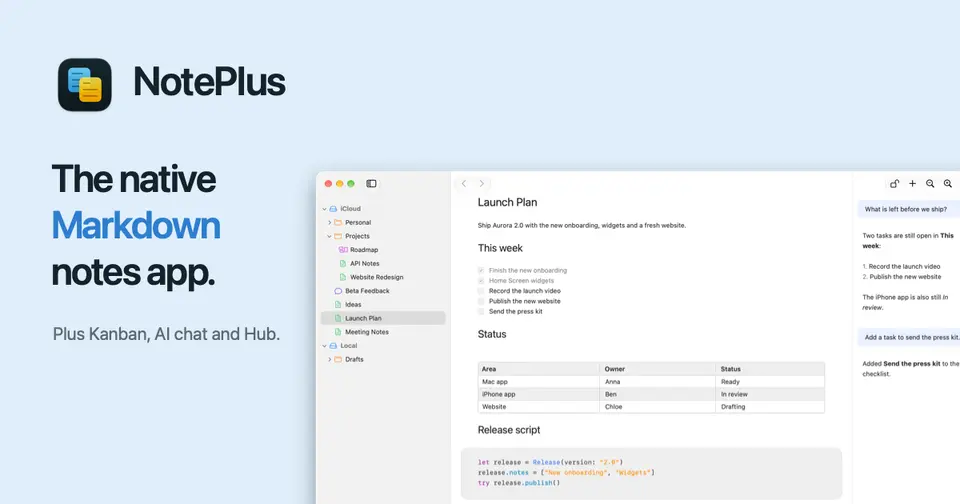
Task: Click the Area table header
Action: click(539, 369)
